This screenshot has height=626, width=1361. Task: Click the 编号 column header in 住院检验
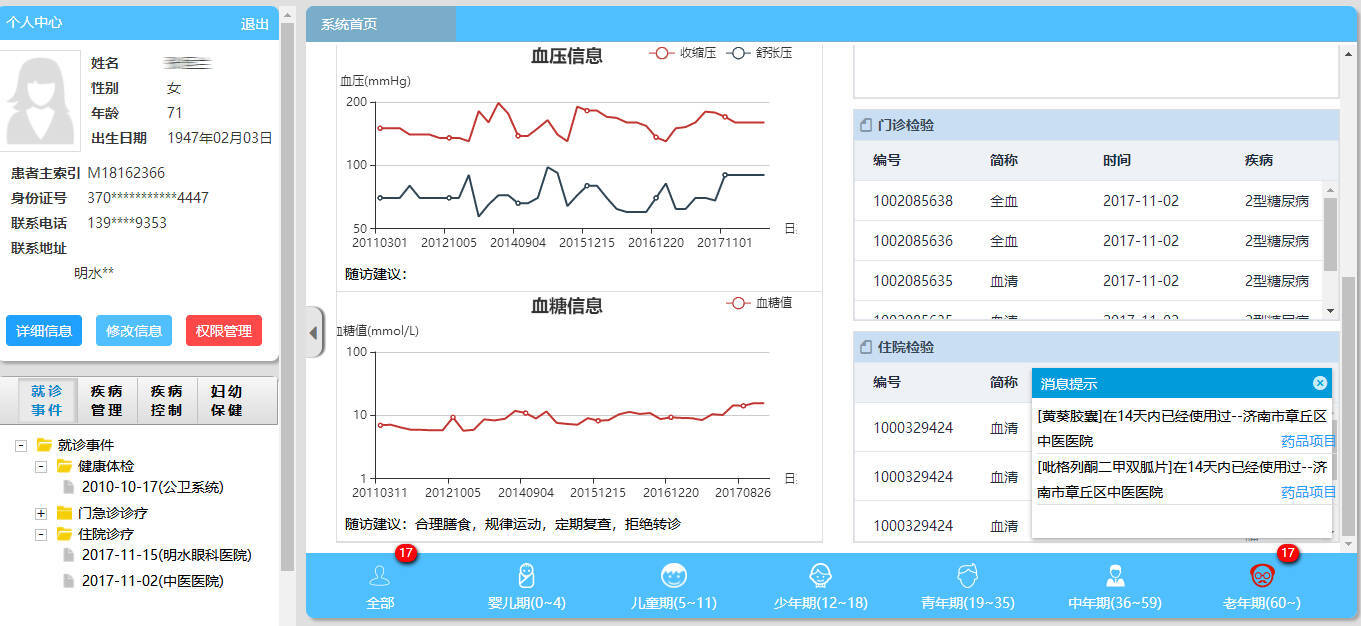click(x=887, y=382)
